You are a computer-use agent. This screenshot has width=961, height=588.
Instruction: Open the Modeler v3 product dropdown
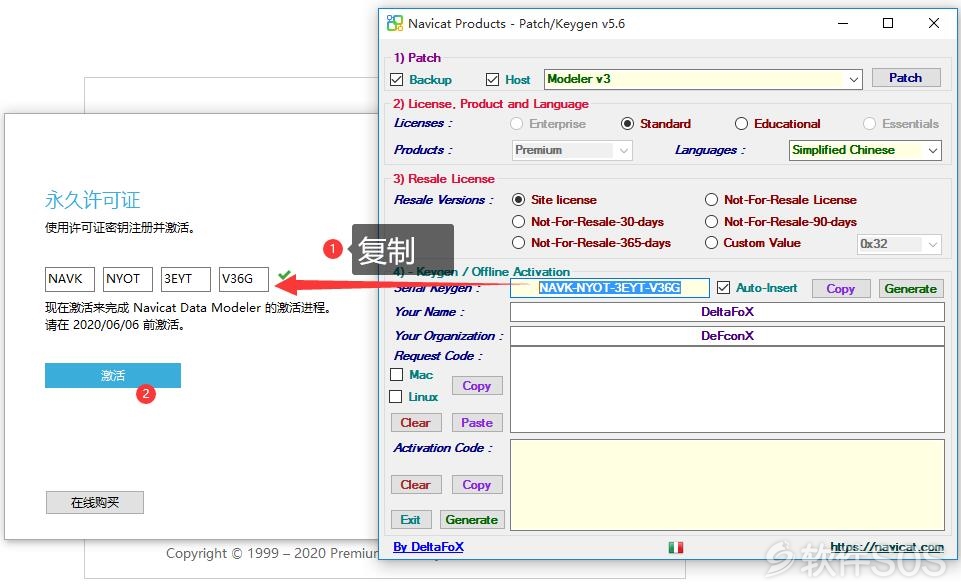[703, 79]
